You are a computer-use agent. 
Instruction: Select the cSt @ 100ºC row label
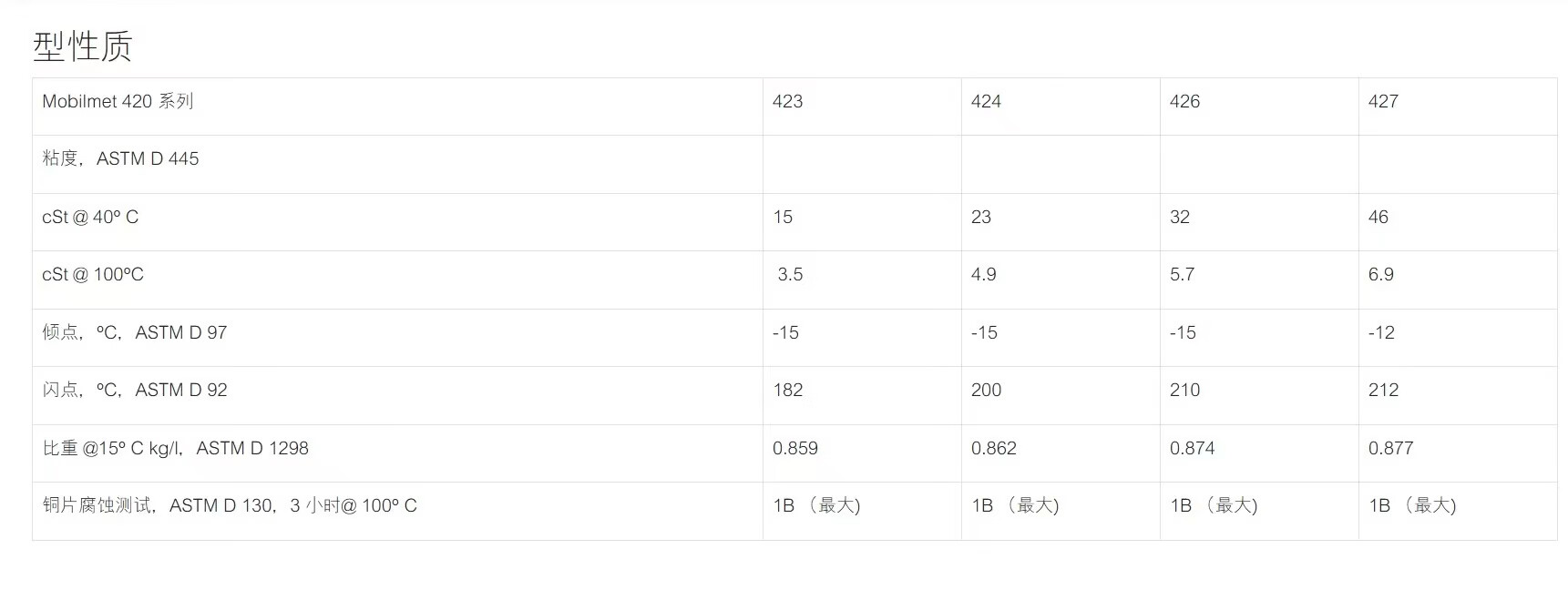point(93,274)
